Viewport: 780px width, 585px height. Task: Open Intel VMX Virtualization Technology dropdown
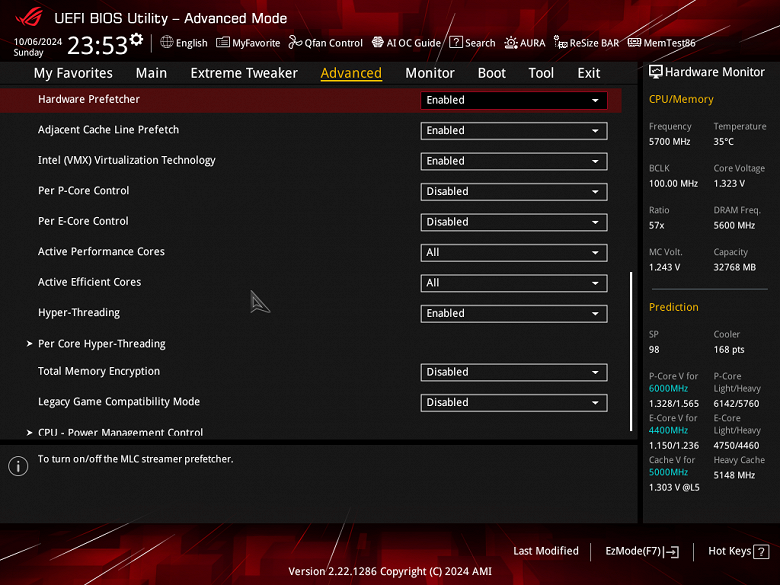coord(514,161)
